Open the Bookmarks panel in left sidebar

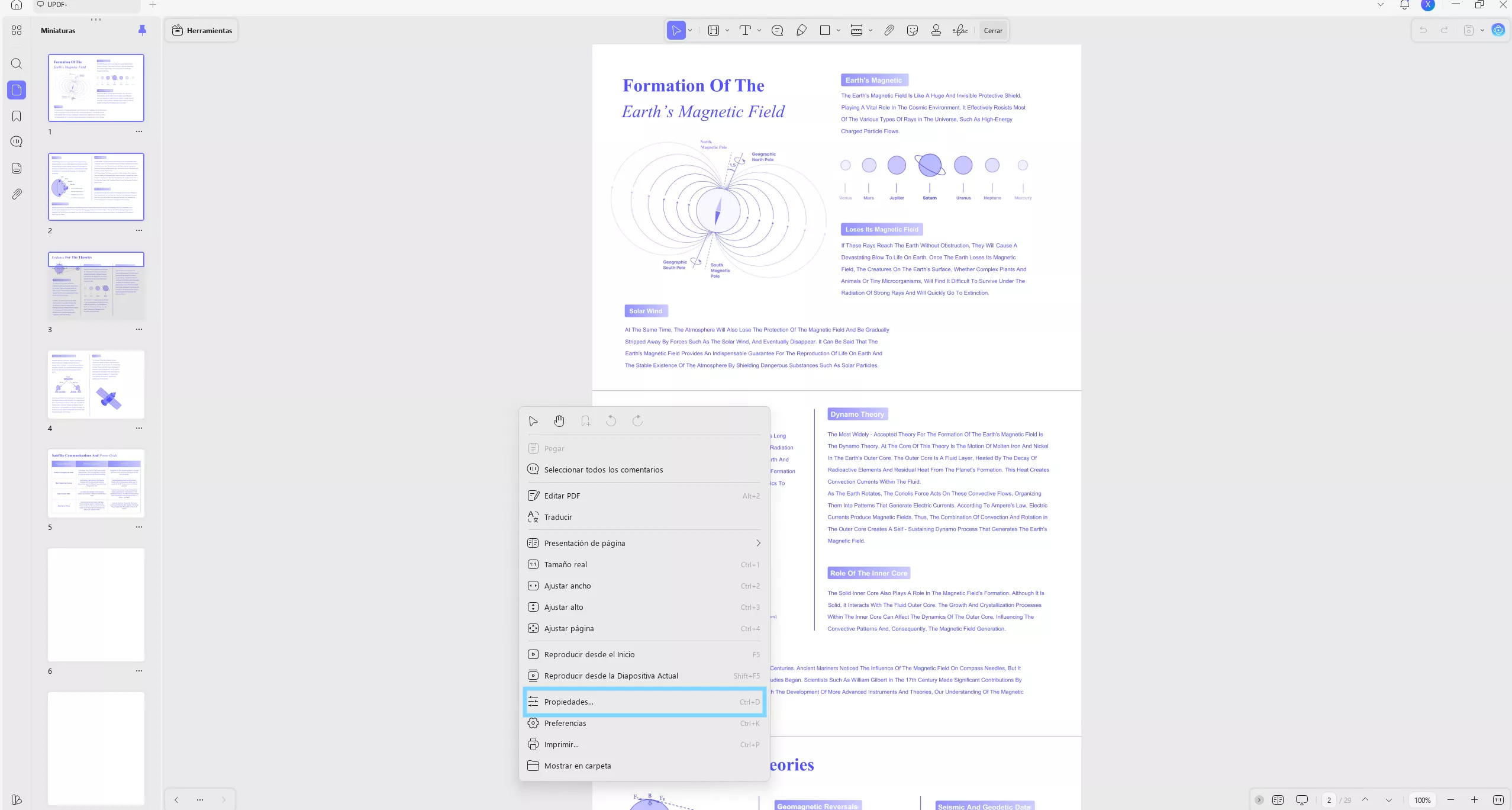point(17,116)
